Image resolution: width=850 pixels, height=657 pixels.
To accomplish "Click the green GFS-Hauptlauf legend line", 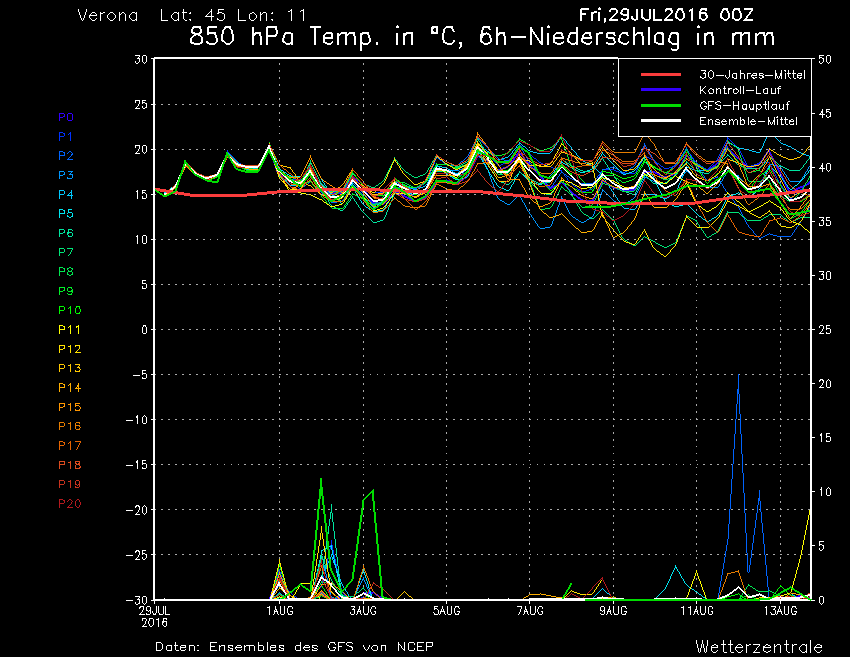I will pos(661,105).
